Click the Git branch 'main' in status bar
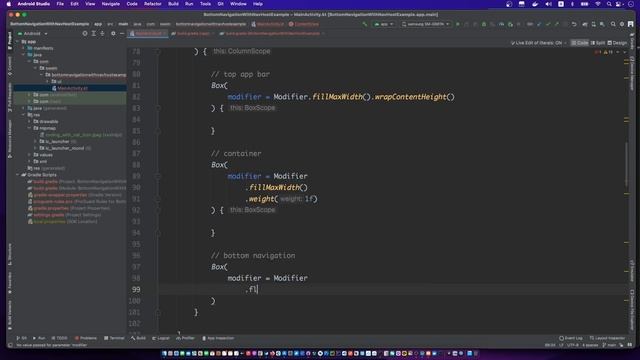Viewport: 640px width, 360px height. (609, 345)
